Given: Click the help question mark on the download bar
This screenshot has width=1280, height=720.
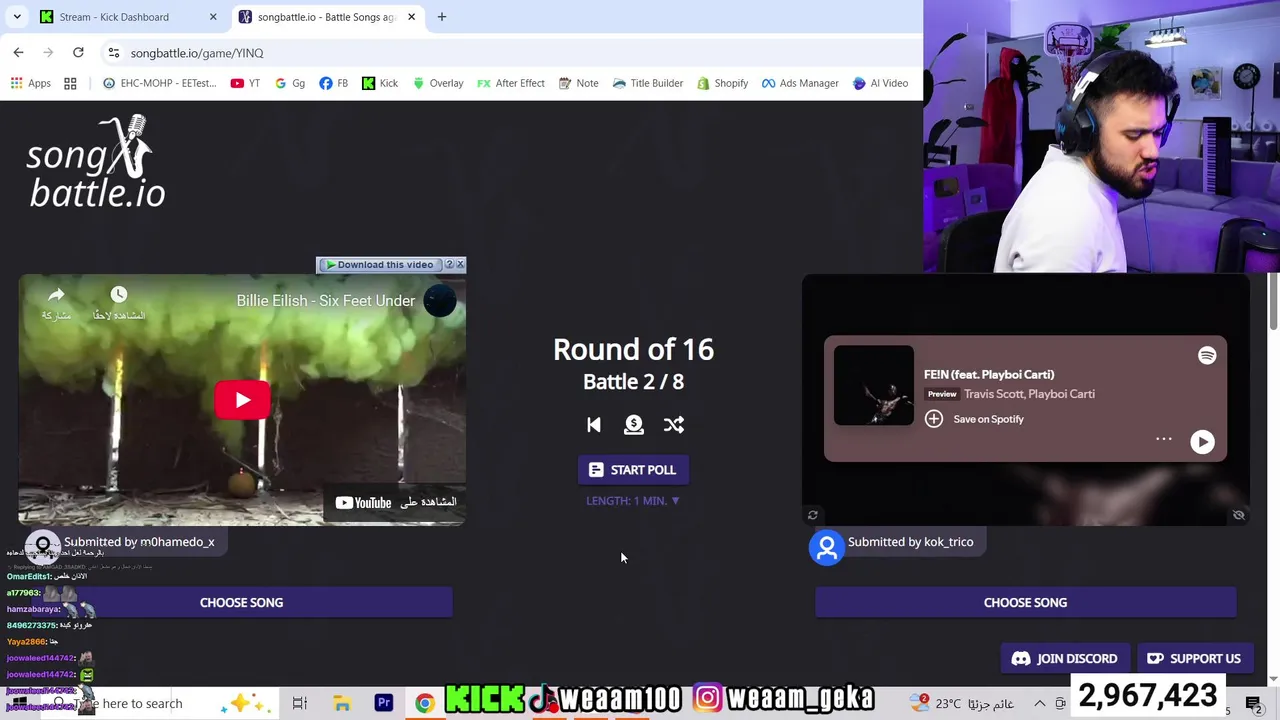Looking at the screenshot, I should 449,265.
